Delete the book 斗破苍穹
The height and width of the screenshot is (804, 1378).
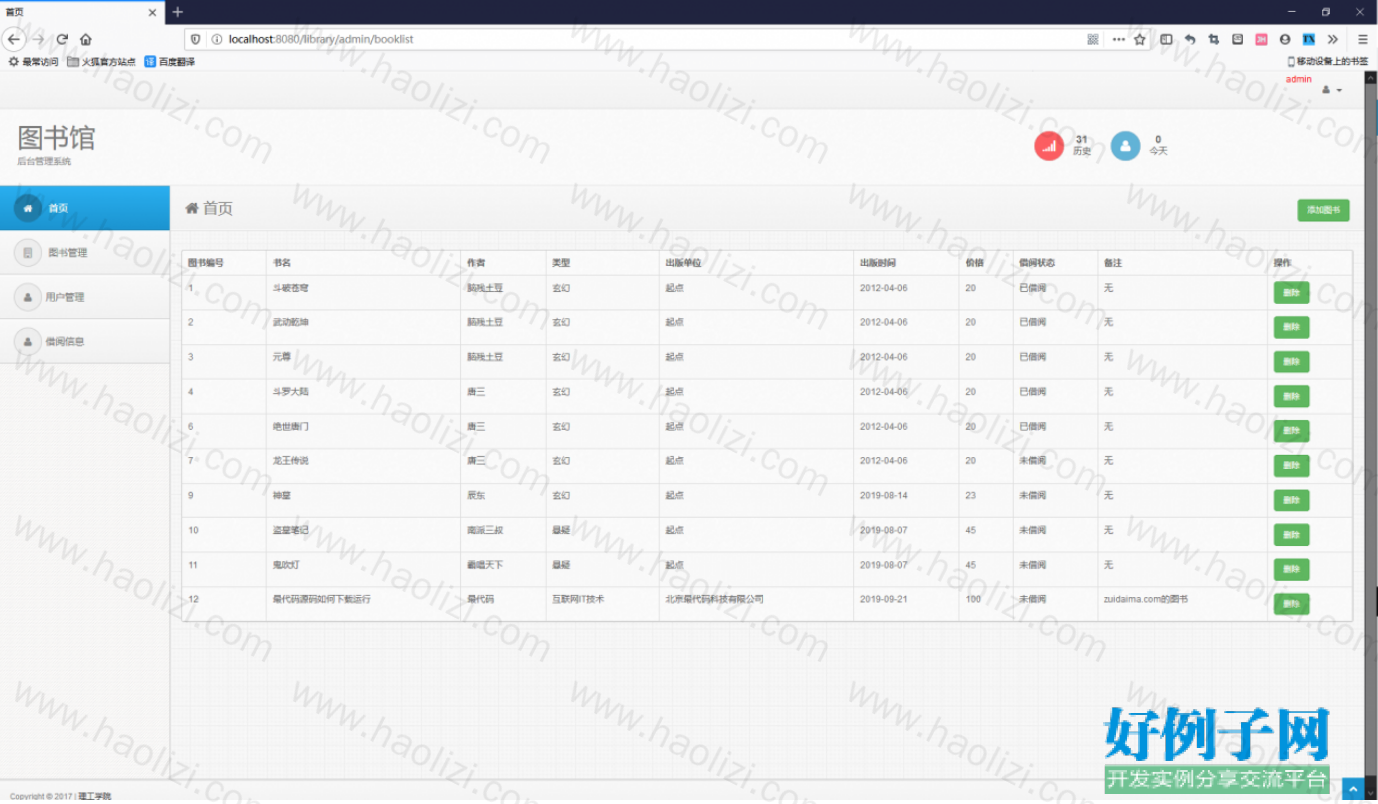click(1291, 293)
